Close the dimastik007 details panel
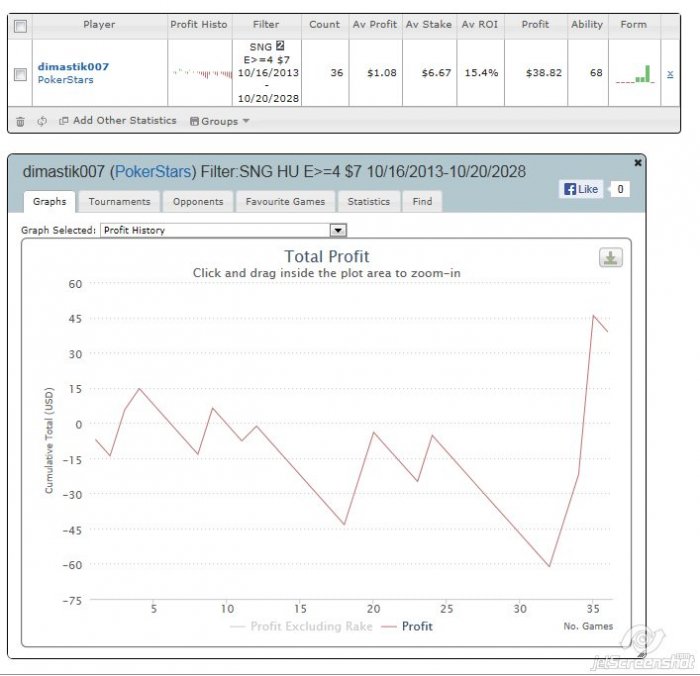The height and width of the screenshot is (676, 700). click(x=638, y=163)
